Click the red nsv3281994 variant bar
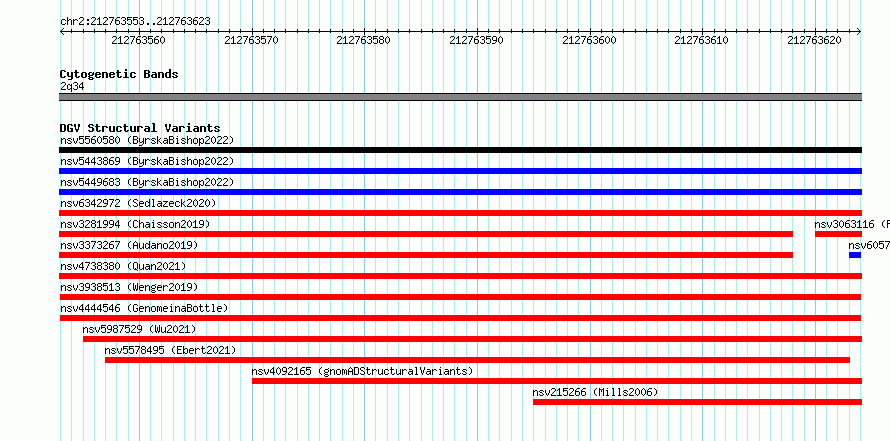890x441 pixels. (426, 234)
